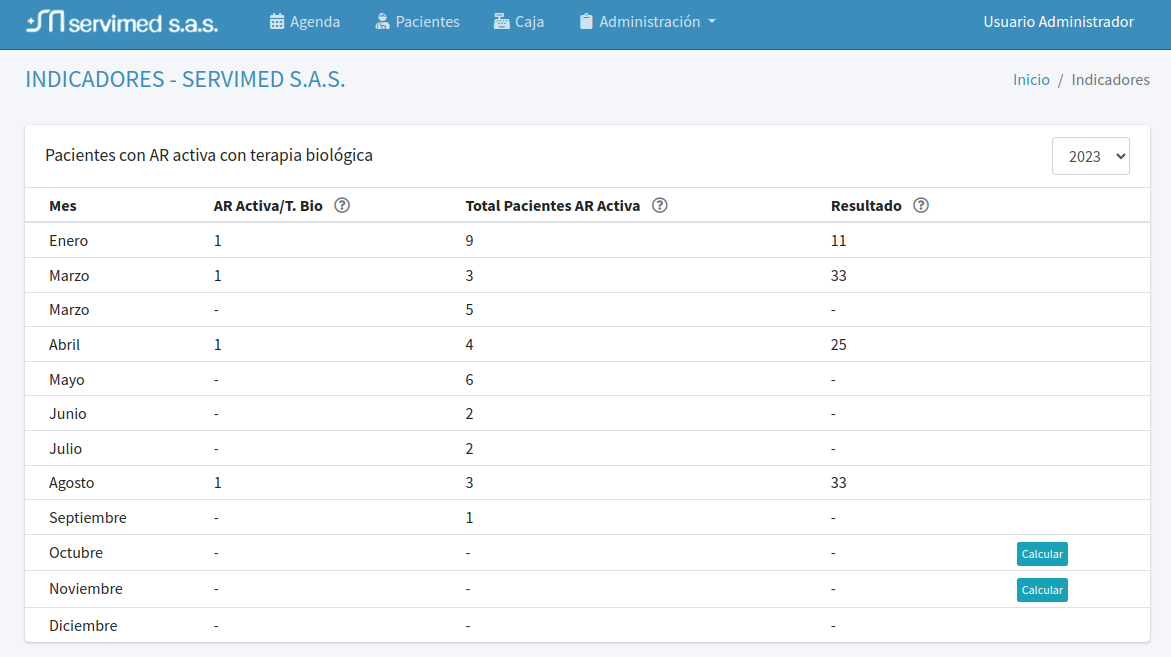
Task: Select the Caja menu item
Action: (529, 22)
